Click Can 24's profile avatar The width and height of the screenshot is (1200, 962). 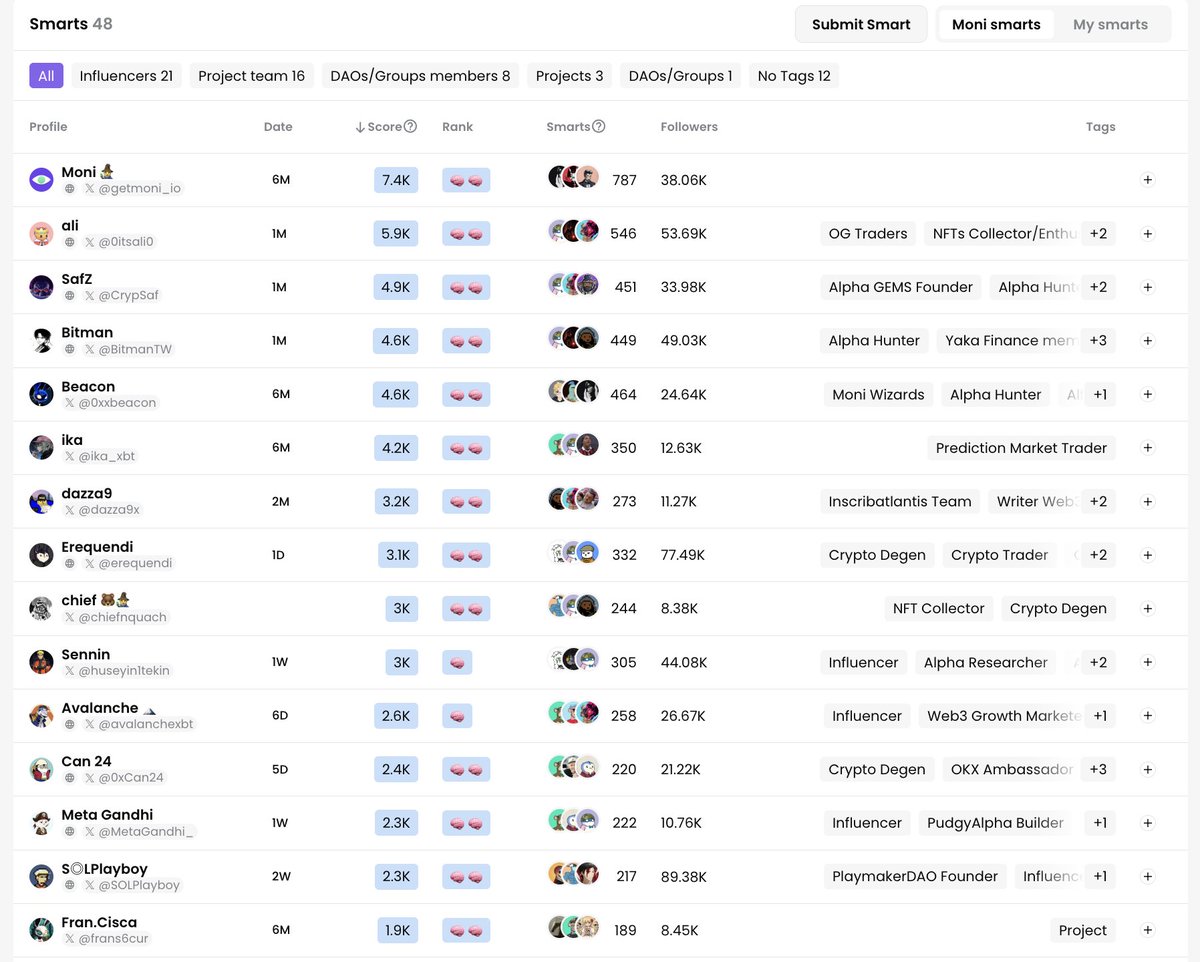[41, 769]
